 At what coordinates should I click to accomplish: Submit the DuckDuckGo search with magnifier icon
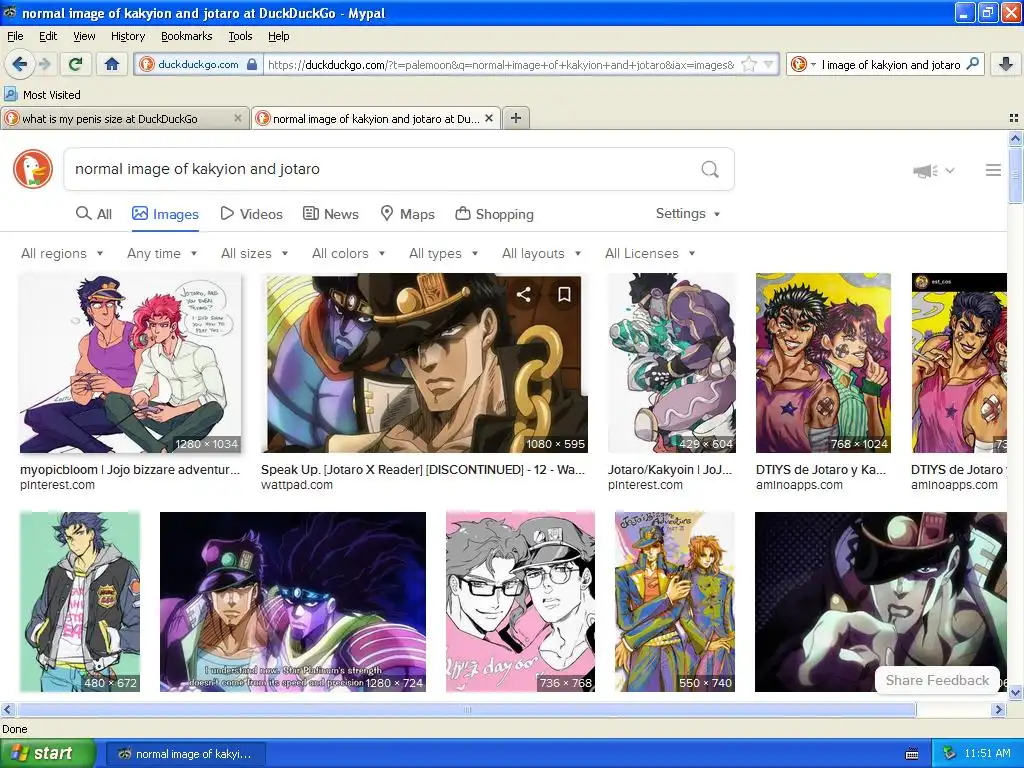[x=710, y=170]
